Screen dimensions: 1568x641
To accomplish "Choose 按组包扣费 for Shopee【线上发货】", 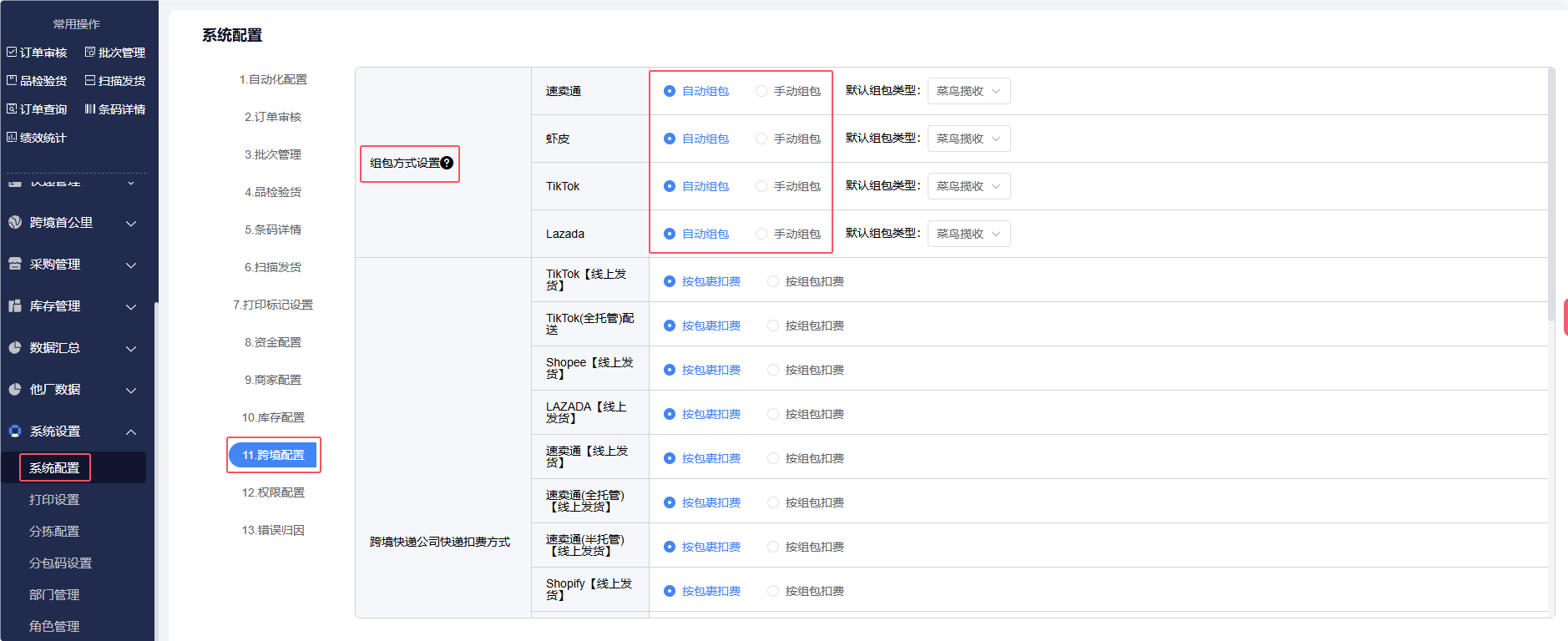I will [x=773, y=370].
